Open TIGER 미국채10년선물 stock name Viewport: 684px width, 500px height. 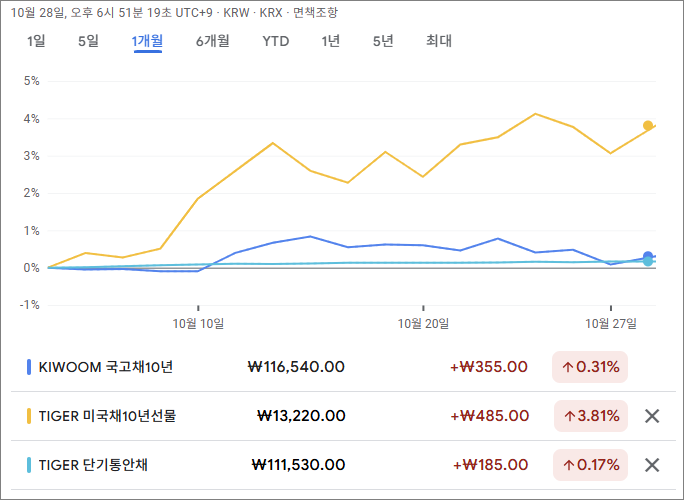click(107, 416)
